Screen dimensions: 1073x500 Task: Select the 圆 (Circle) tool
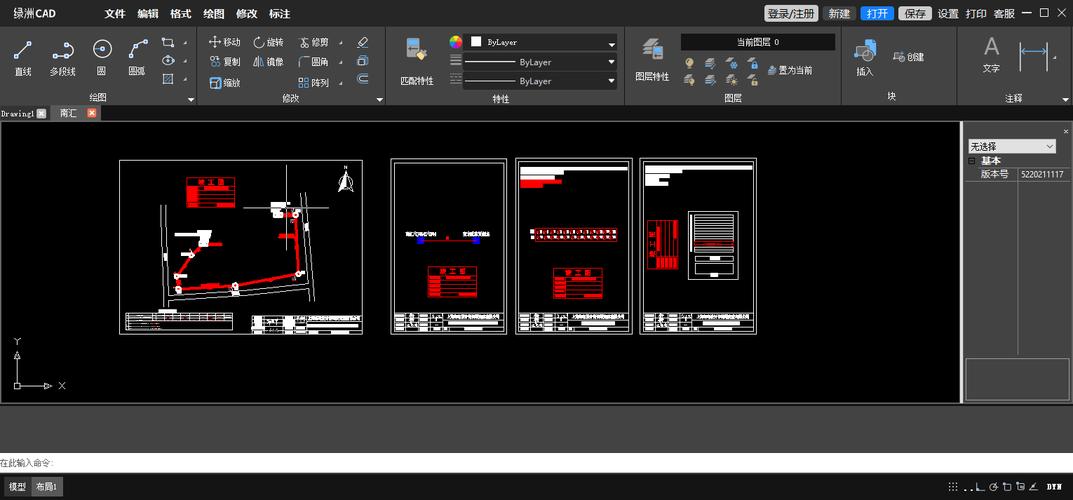101,56
